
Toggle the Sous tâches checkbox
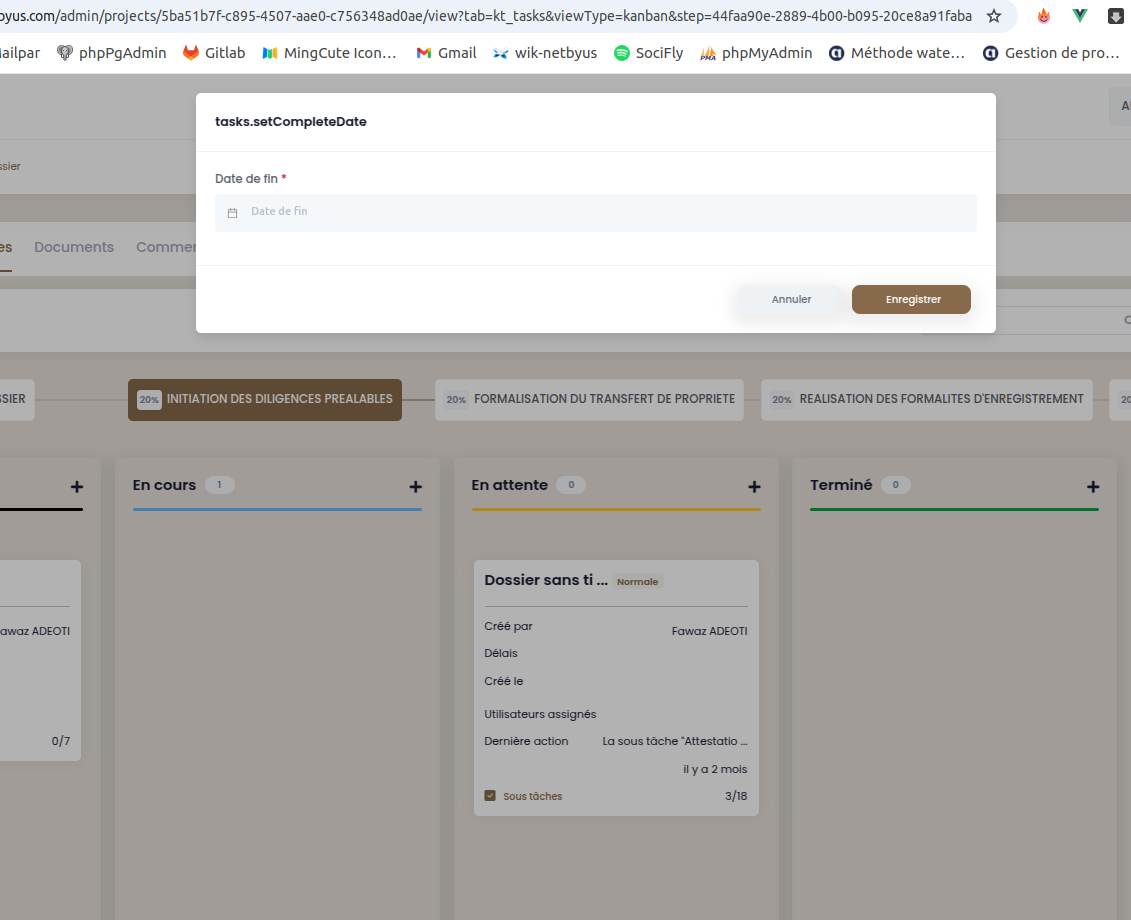tap(490, 796)
